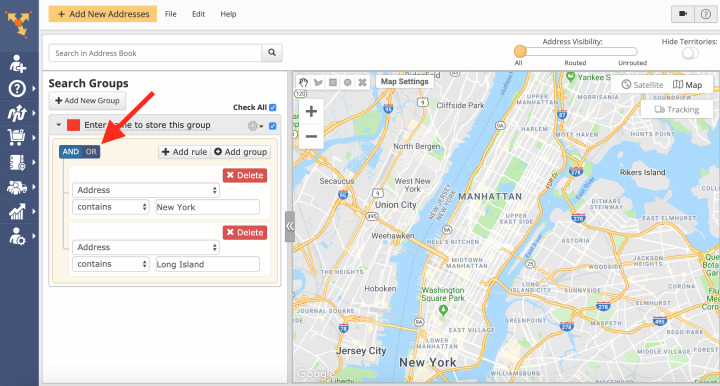
Task: Switch to Map view
Action: coord(687,84)
